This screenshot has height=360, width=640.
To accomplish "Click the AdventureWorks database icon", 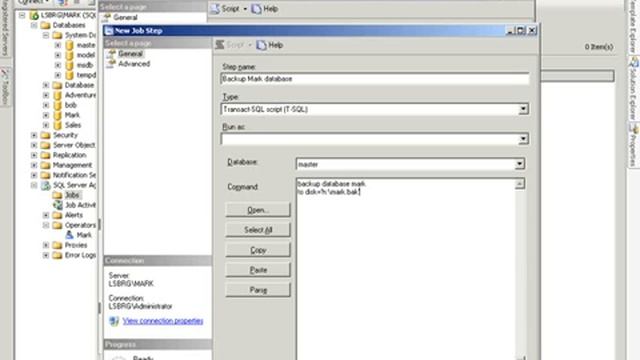I will coord(58,95).
